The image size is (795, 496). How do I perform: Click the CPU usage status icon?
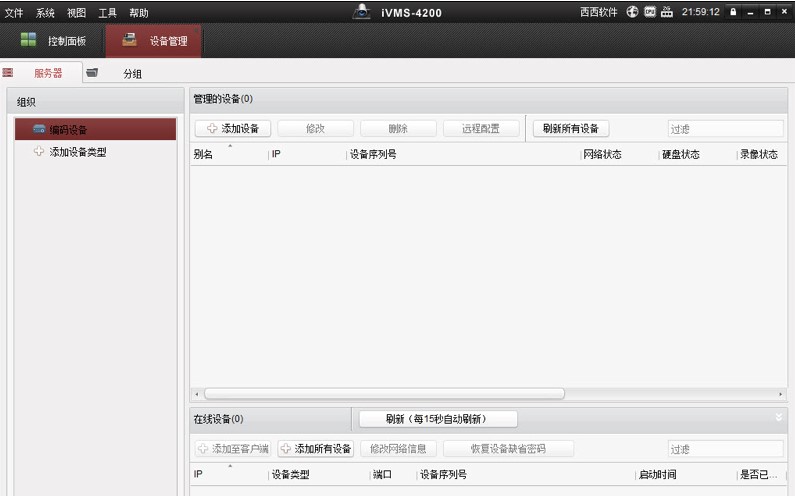point(649,12)
